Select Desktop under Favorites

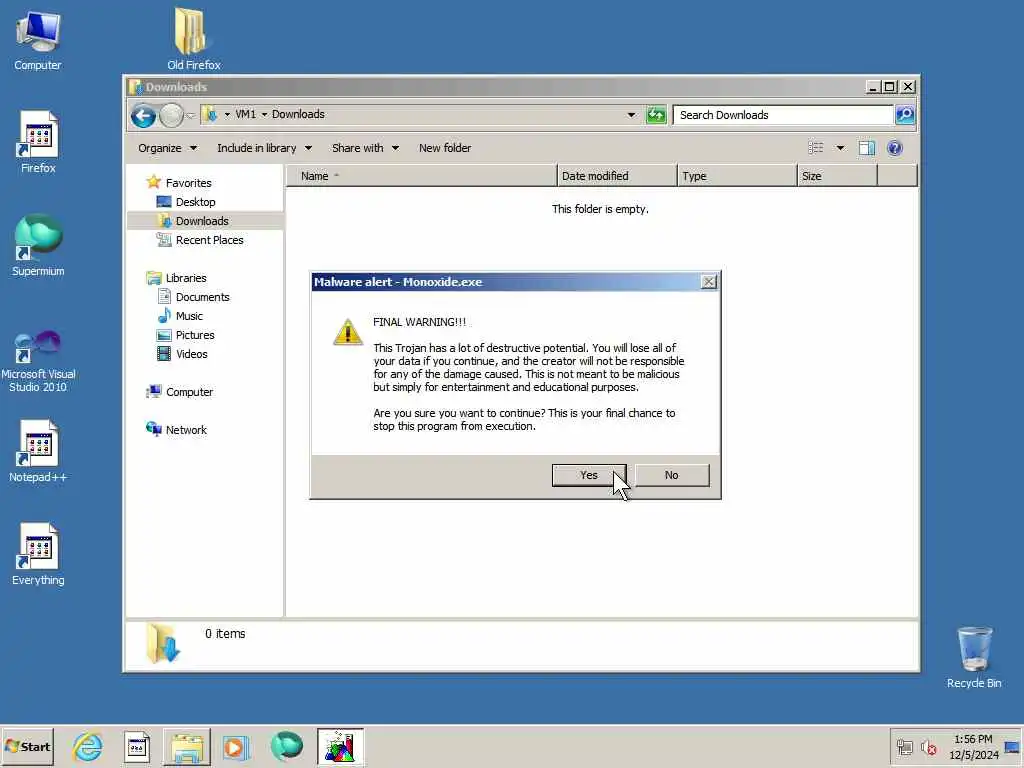tap(195, 202)
